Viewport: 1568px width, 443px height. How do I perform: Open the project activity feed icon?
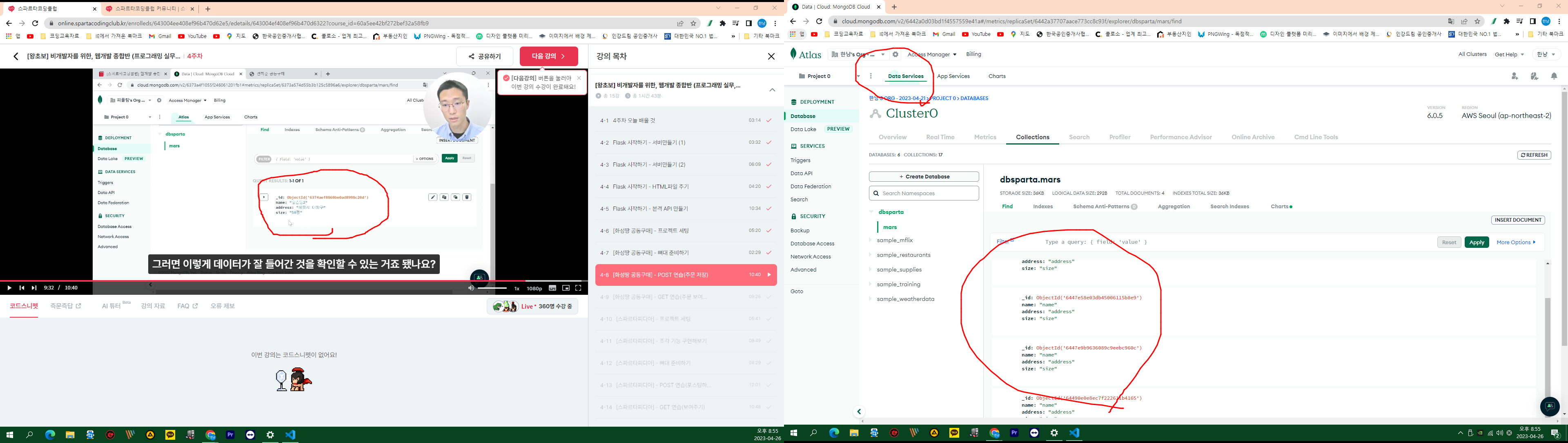(1534, 76)
